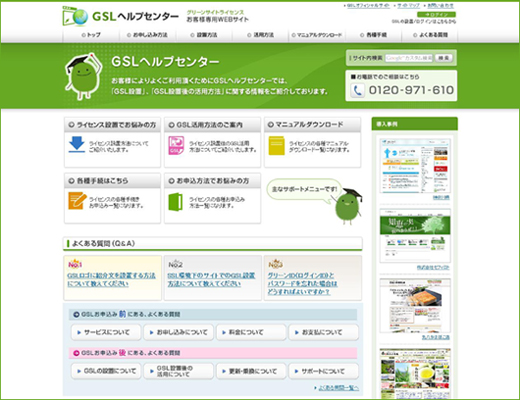Open お申込方法でお悩みの方 card header

pyautogui.click(x=212, y=181)
